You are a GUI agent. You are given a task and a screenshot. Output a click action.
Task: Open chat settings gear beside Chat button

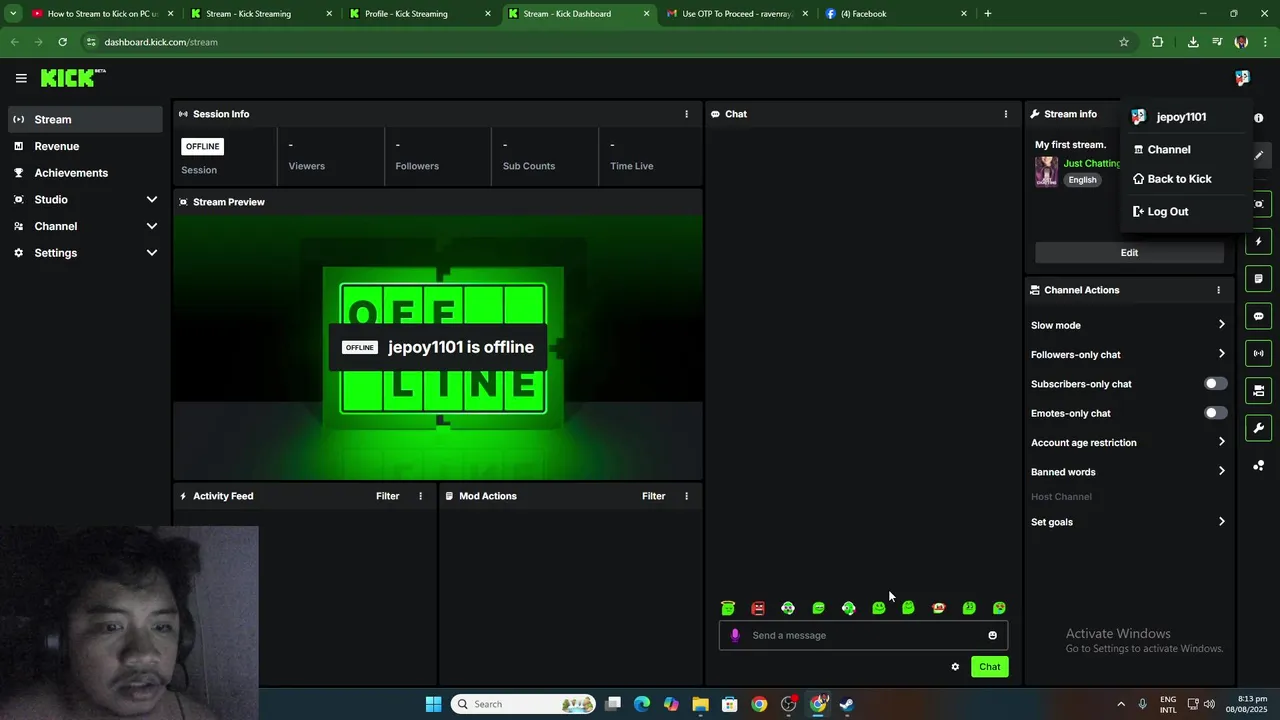pos(955,667)
